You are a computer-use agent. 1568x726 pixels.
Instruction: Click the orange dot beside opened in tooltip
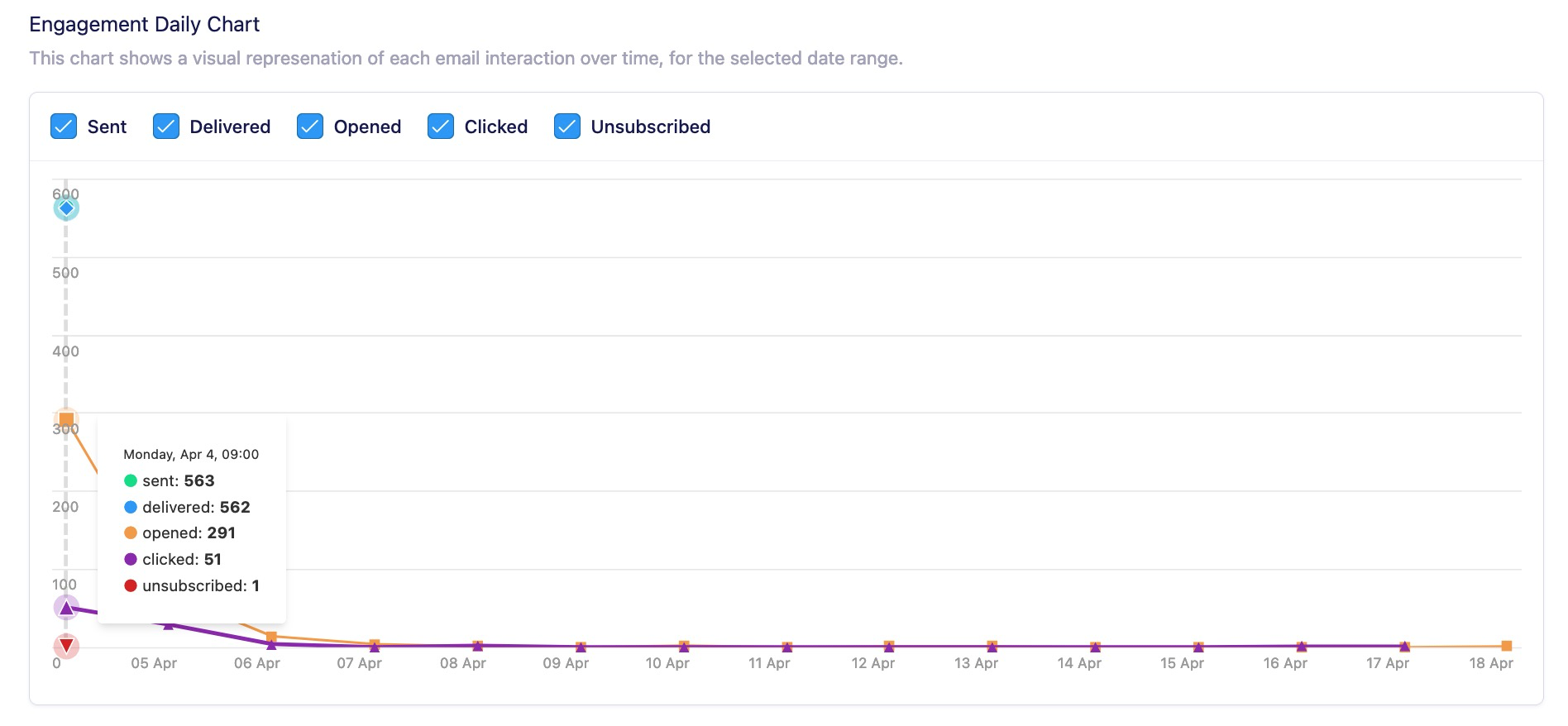(131, 533)
